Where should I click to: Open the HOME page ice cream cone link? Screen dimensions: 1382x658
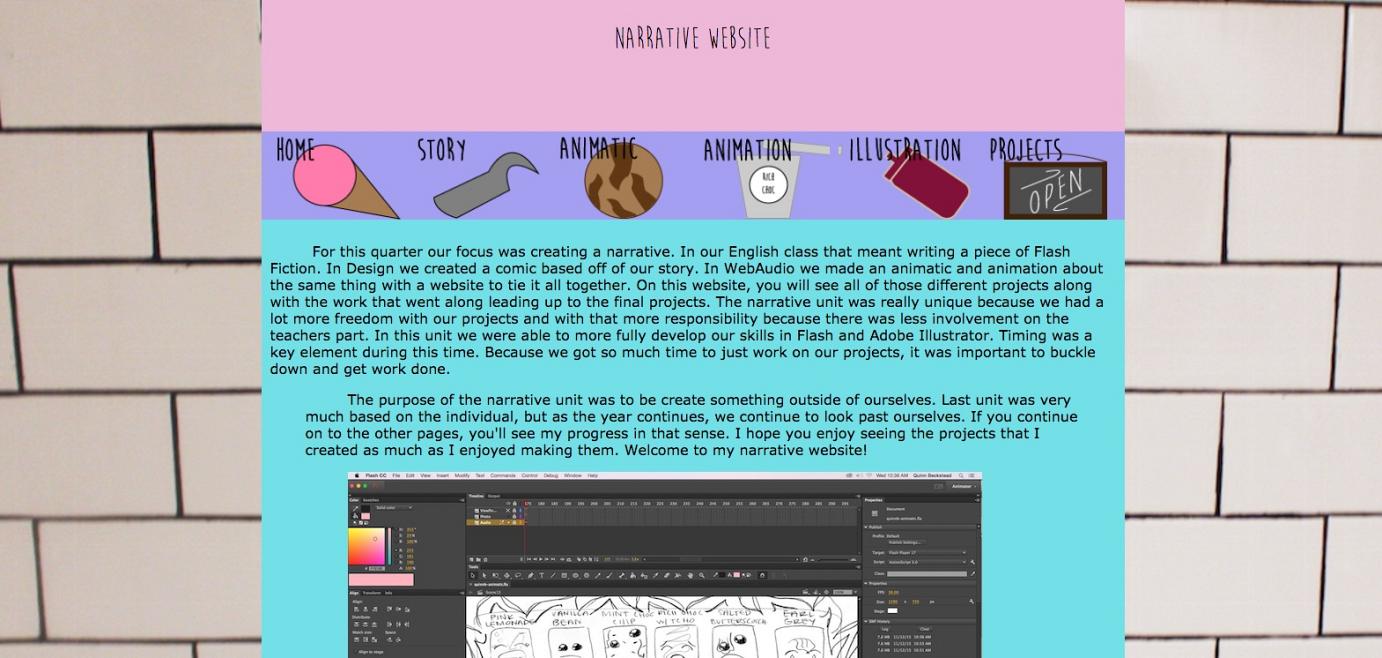337,178
